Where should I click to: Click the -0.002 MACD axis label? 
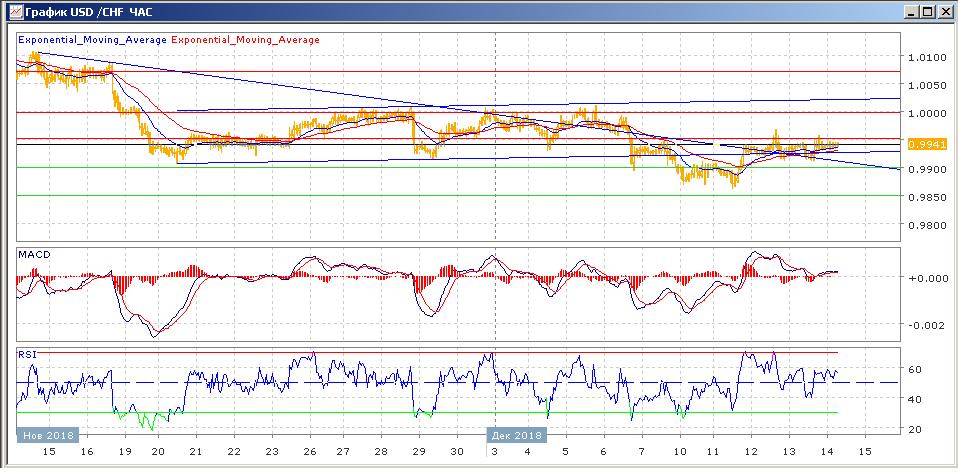coord(927,325)
